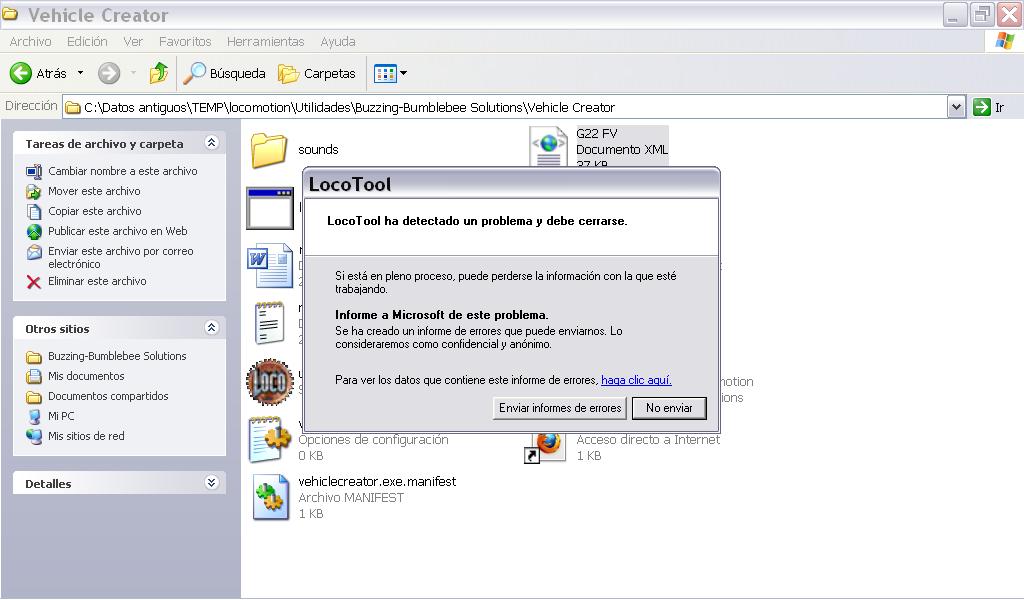The height and width of the screenshot is (600, 1024).
Task: Collapse Tareas de archivo y carpeta panel
Action: click(x=211, y=143)
